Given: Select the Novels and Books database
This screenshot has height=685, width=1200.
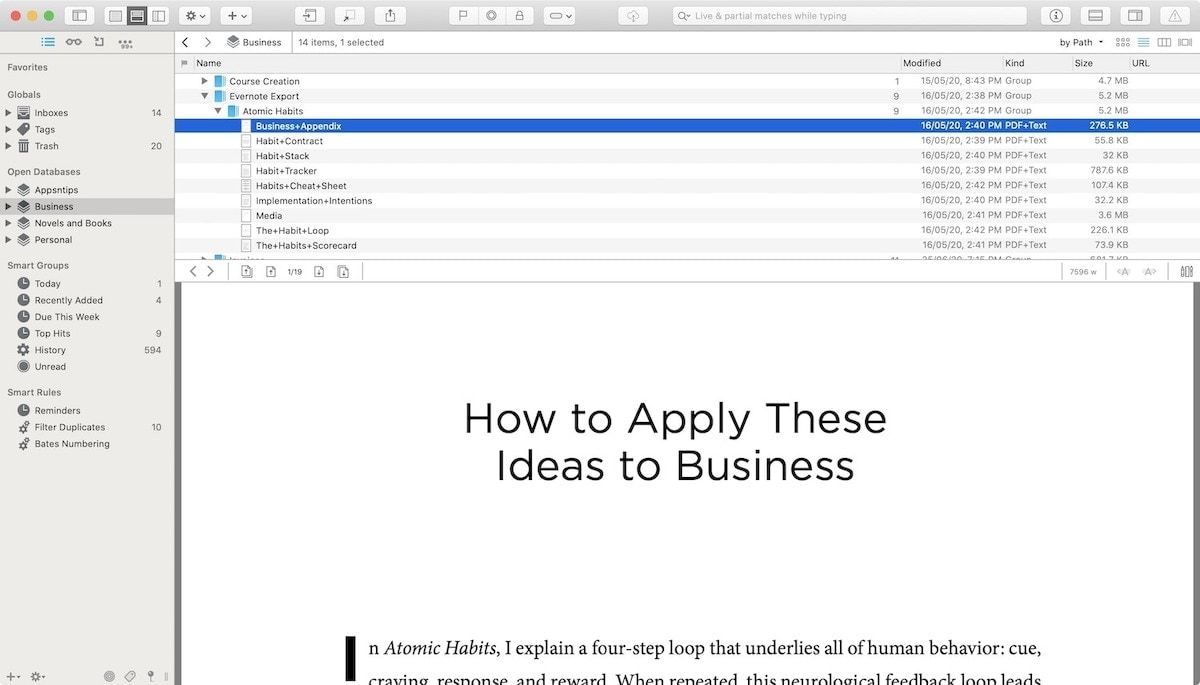Looking at the screenshot, I should click(x=73, y=223).
